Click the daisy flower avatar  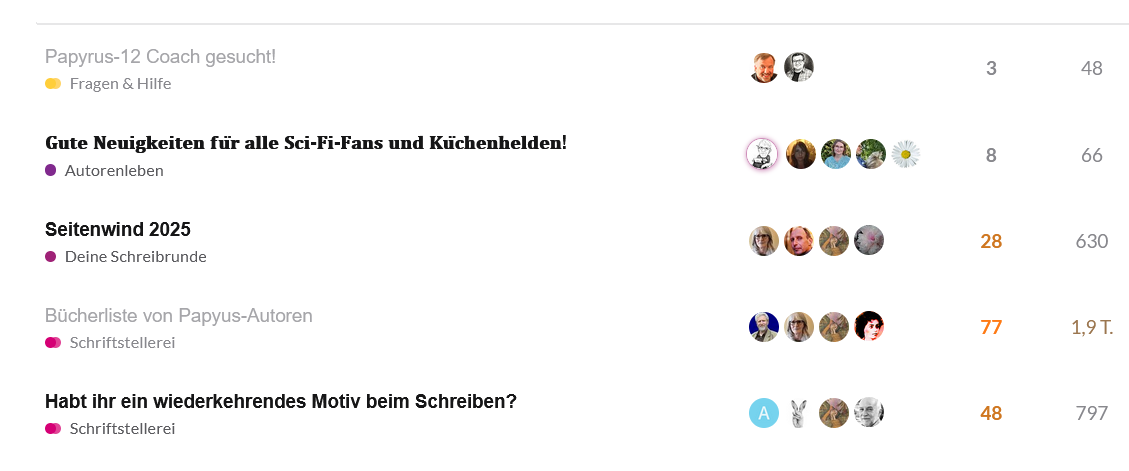tap(905, 154)
